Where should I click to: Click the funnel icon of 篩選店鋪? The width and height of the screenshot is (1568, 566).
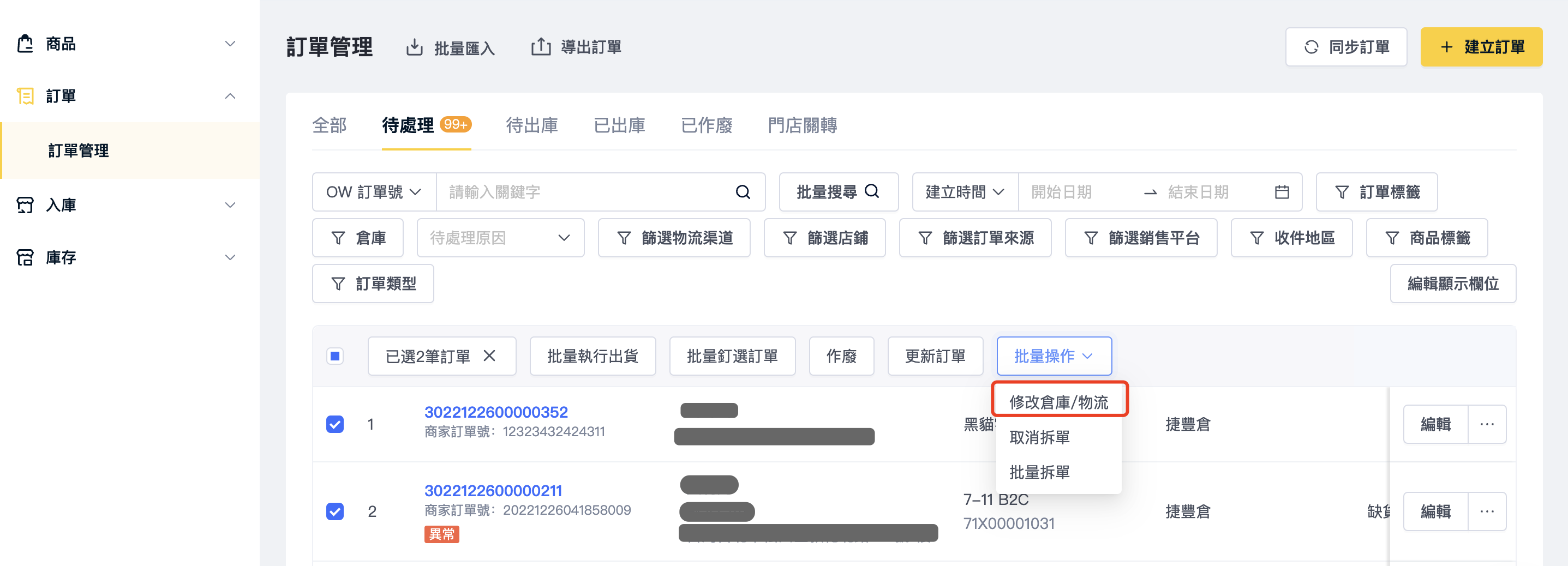[789, 238]
